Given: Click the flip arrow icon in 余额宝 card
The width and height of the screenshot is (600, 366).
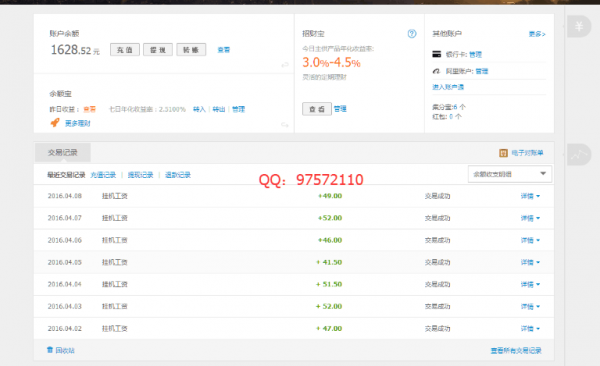Looking at the screenshot, I should coord(285,125).
